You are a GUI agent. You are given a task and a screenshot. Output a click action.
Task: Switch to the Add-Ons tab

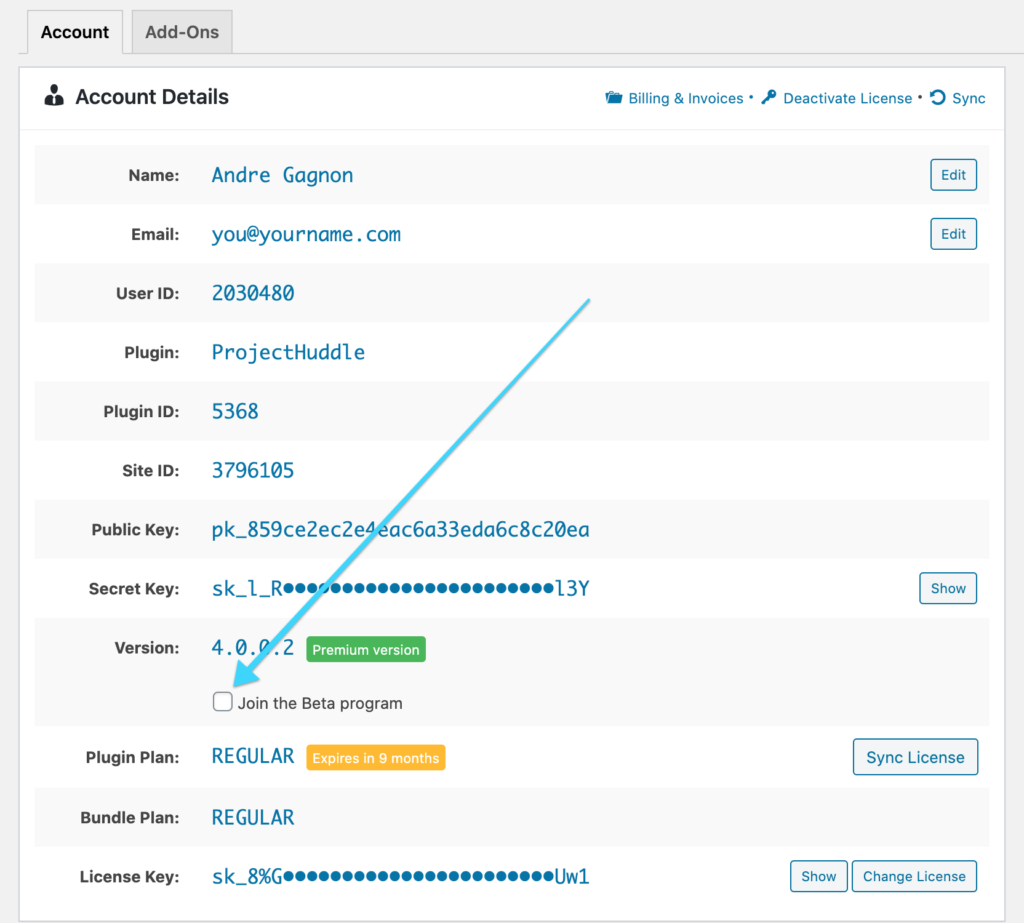181,31
